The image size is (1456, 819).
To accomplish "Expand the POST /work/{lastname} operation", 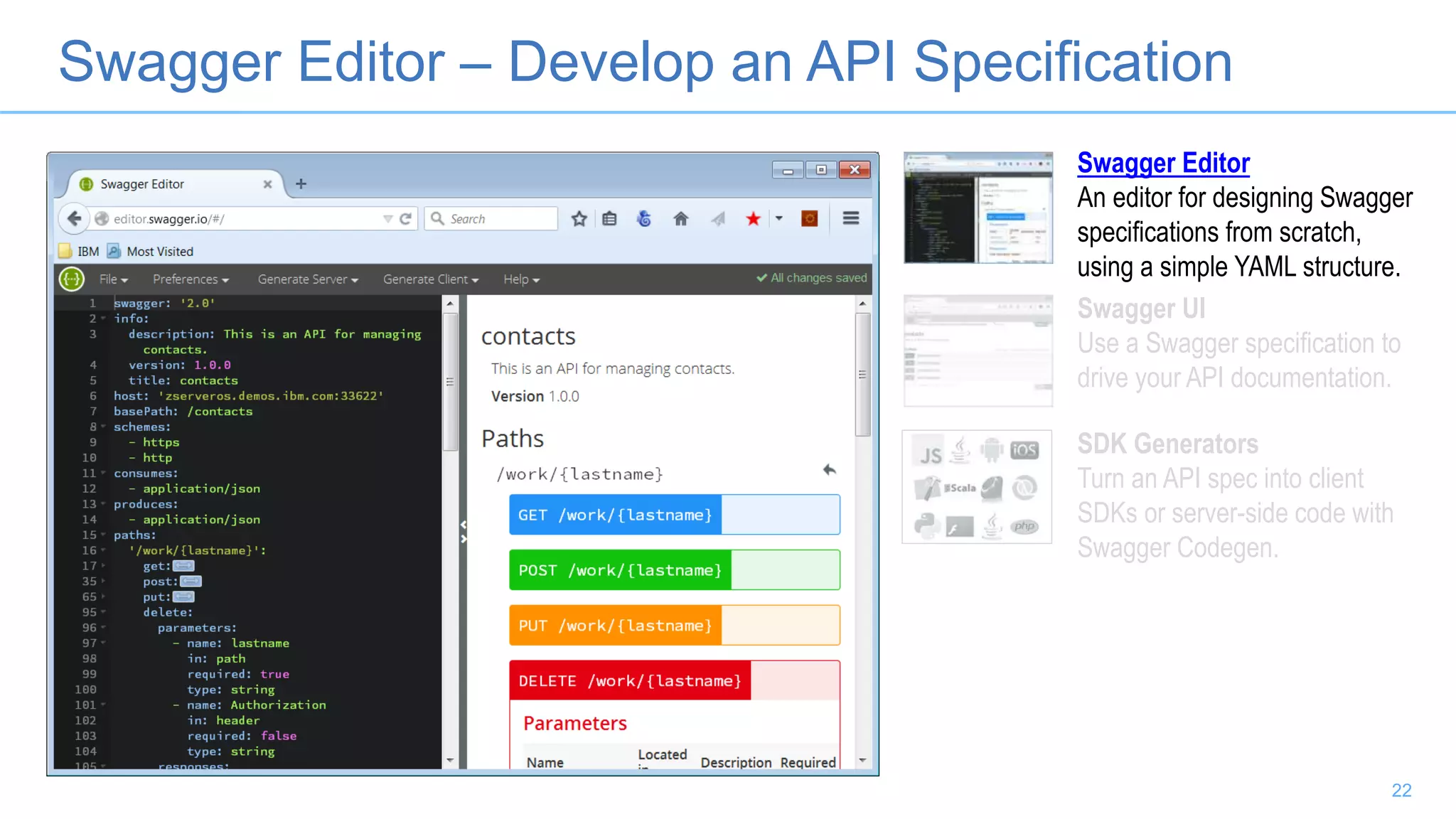I will click(674, 570).
